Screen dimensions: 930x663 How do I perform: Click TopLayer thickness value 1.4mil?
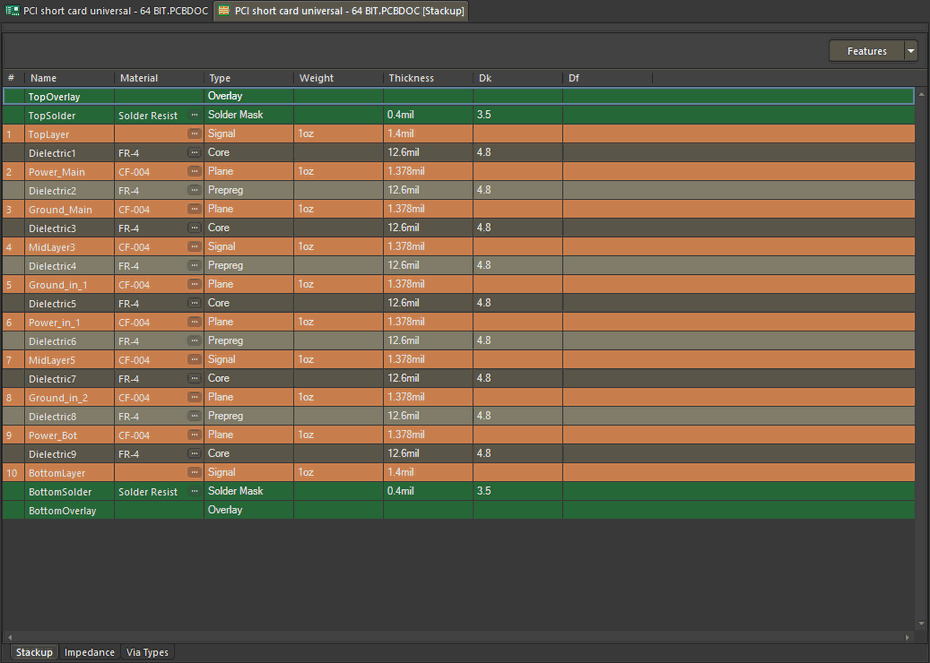pos(400,133)
